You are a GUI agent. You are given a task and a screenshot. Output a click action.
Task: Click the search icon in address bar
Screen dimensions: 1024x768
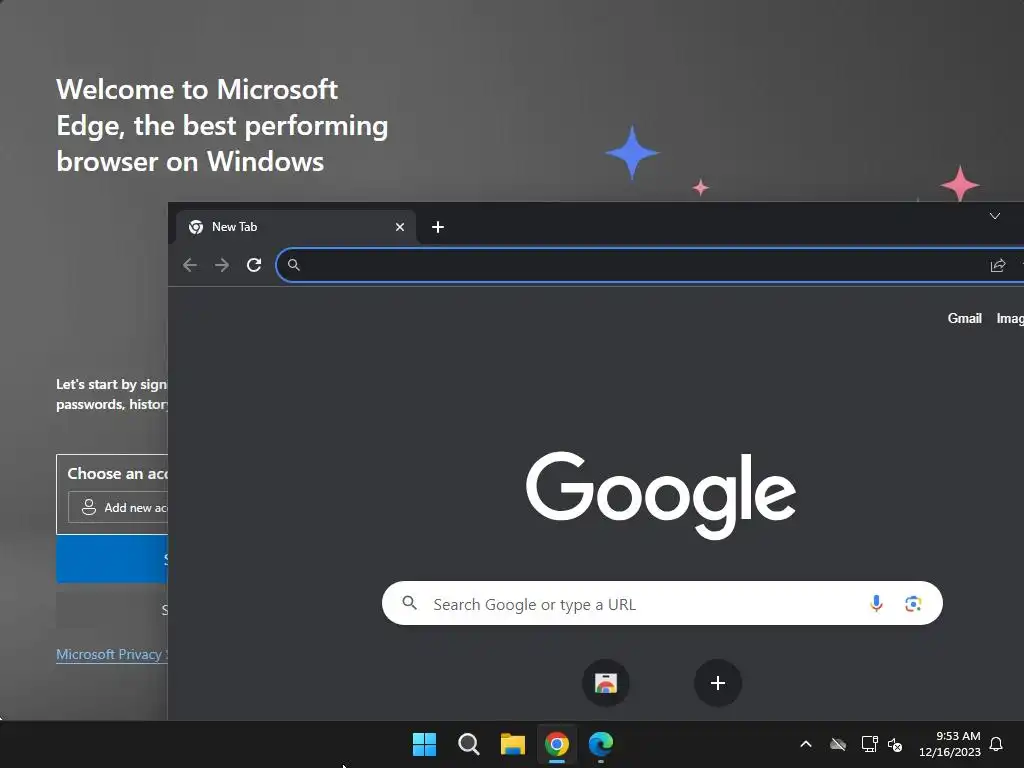pyautogui.click(x=294, y=265)
